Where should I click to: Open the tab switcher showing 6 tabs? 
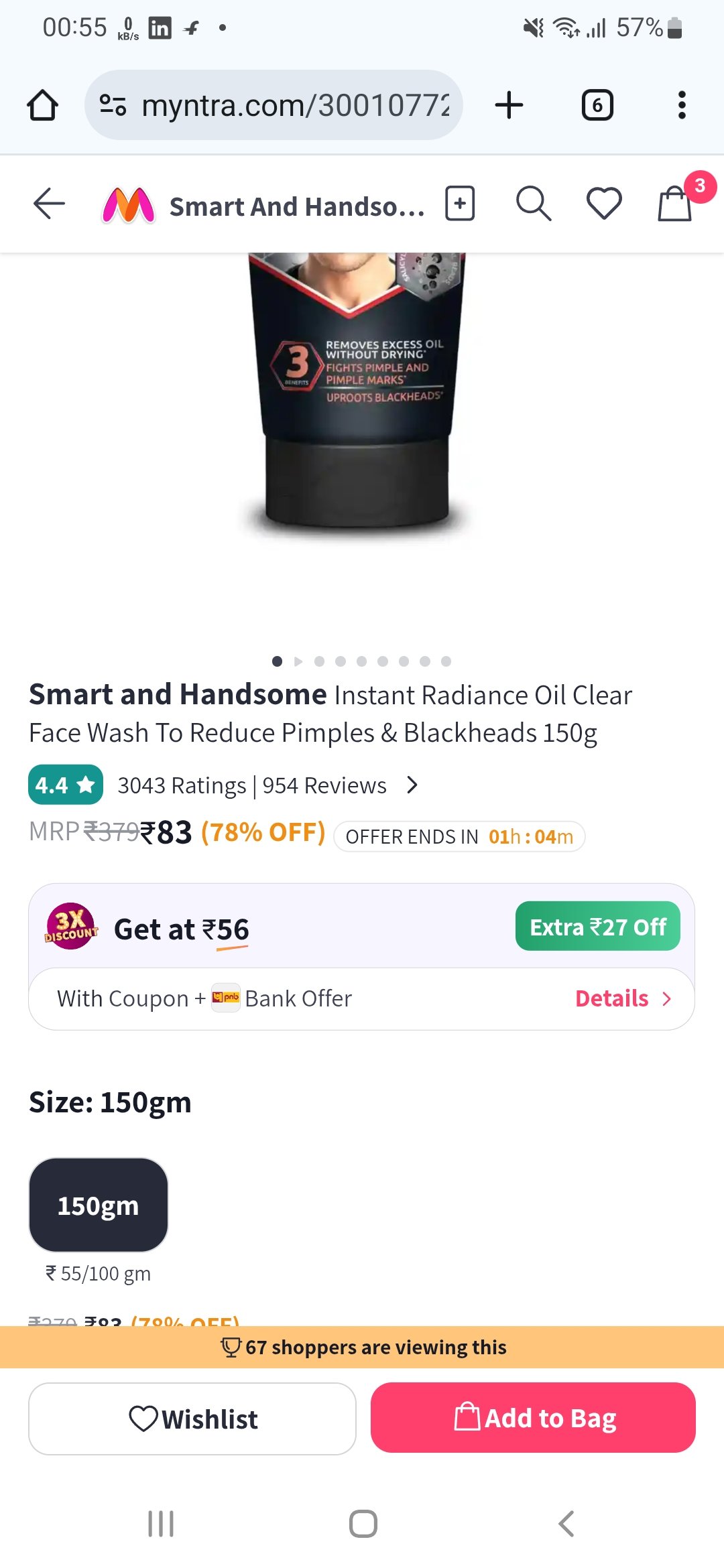pos(597,105)
